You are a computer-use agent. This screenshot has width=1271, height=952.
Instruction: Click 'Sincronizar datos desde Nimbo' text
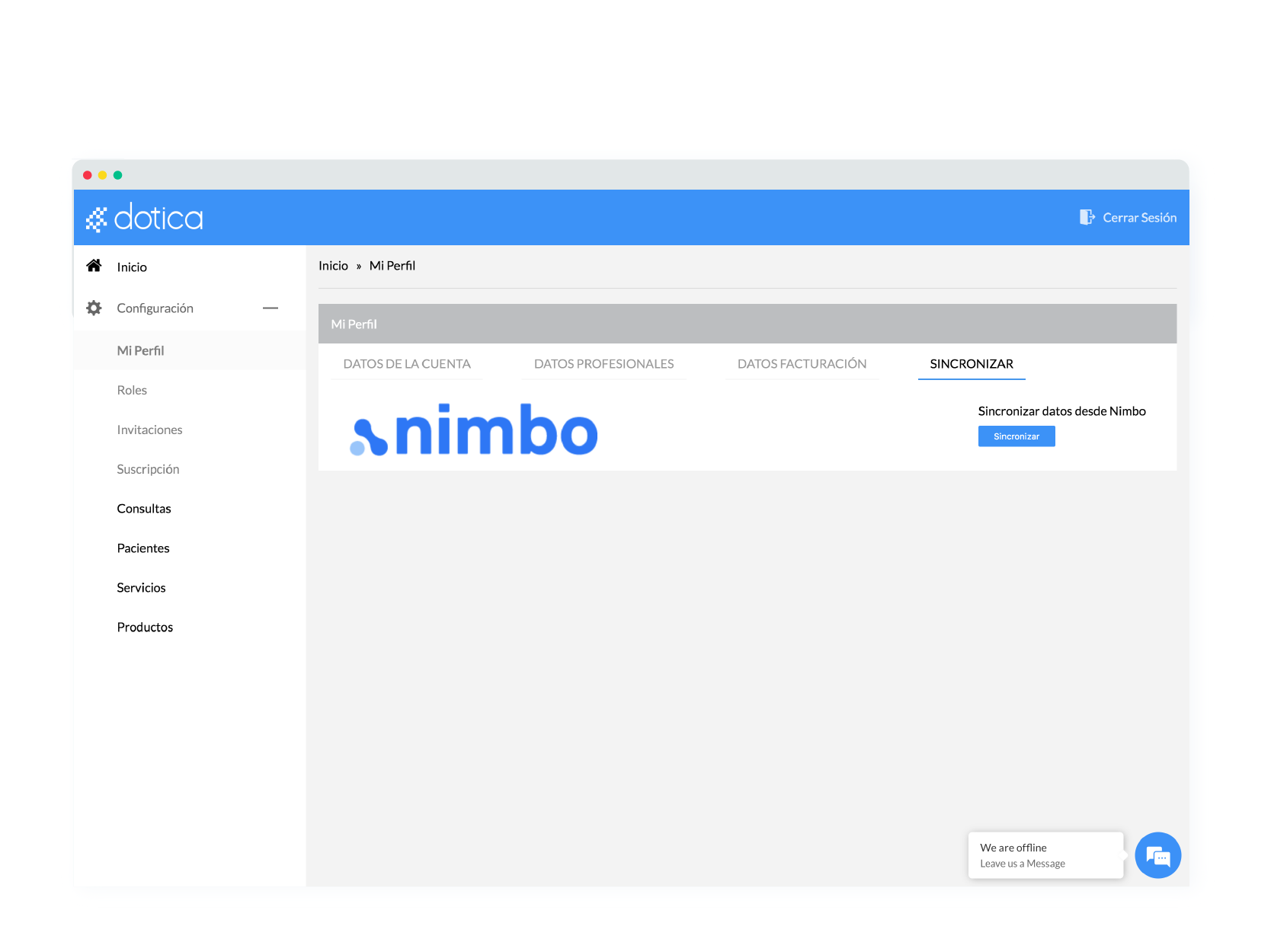pyautogui.click(x=1061, y=411)
